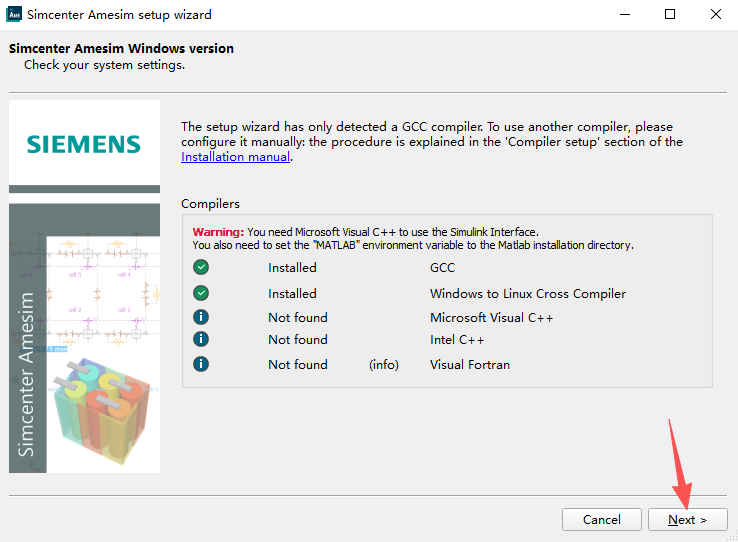Minimize the setup wizard window
Viewport: 738px width, 542px height.
624,15
